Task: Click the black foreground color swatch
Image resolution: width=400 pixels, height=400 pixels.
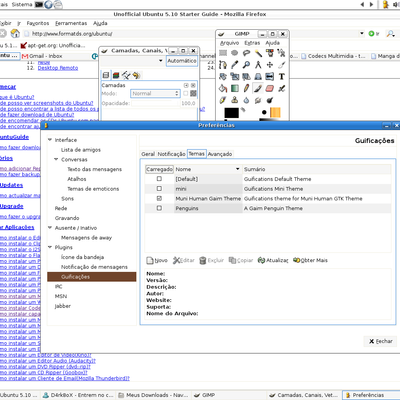Action: (x=231, y=113)
